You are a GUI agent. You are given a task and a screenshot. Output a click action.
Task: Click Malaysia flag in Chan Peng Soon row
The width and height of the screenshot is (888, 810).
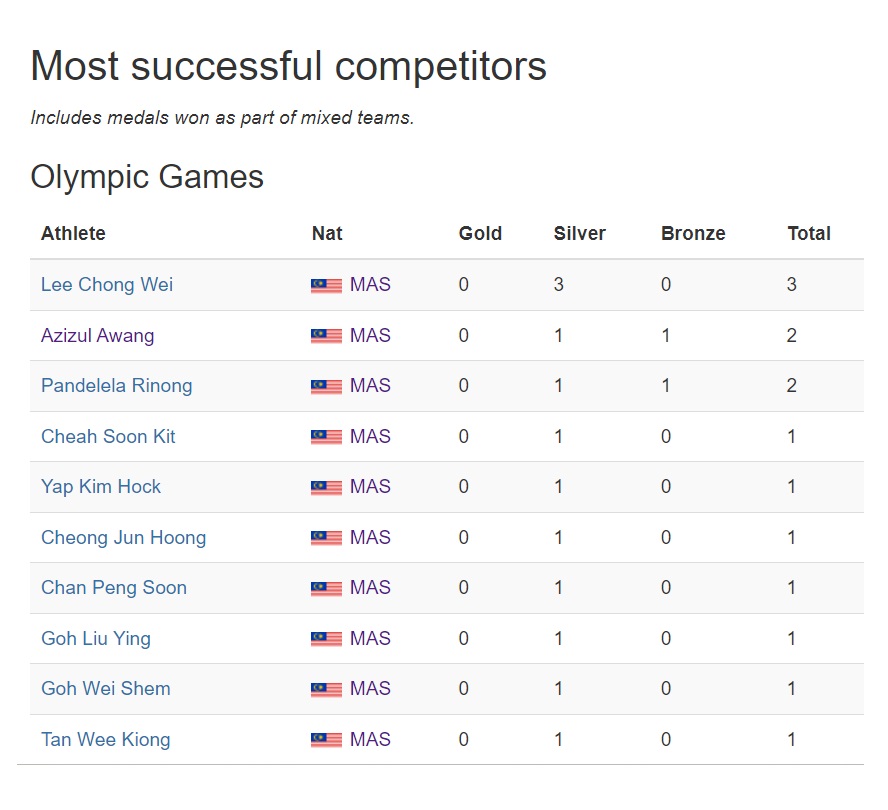326,589
